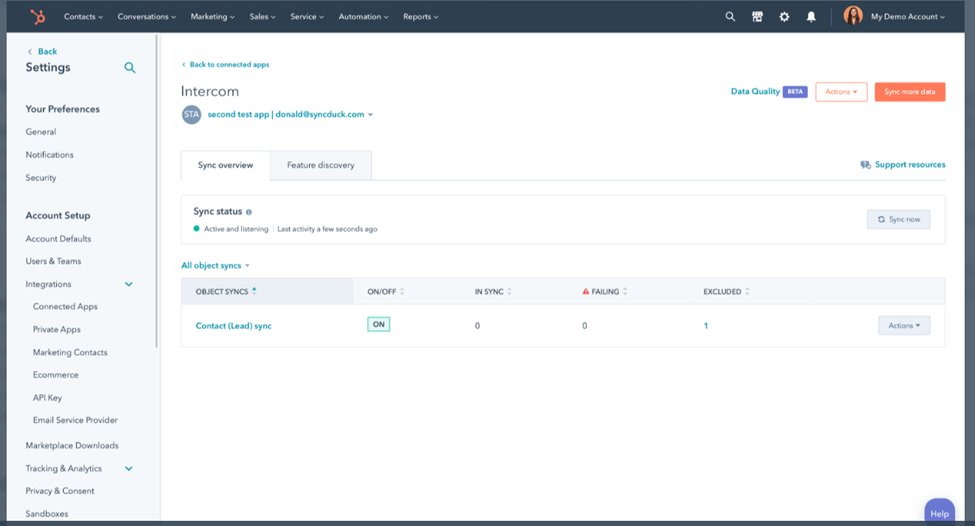Viewport: 975px width, 526px height.
Task: Open Private Apps in sidebar
Action: pos(57,330)
